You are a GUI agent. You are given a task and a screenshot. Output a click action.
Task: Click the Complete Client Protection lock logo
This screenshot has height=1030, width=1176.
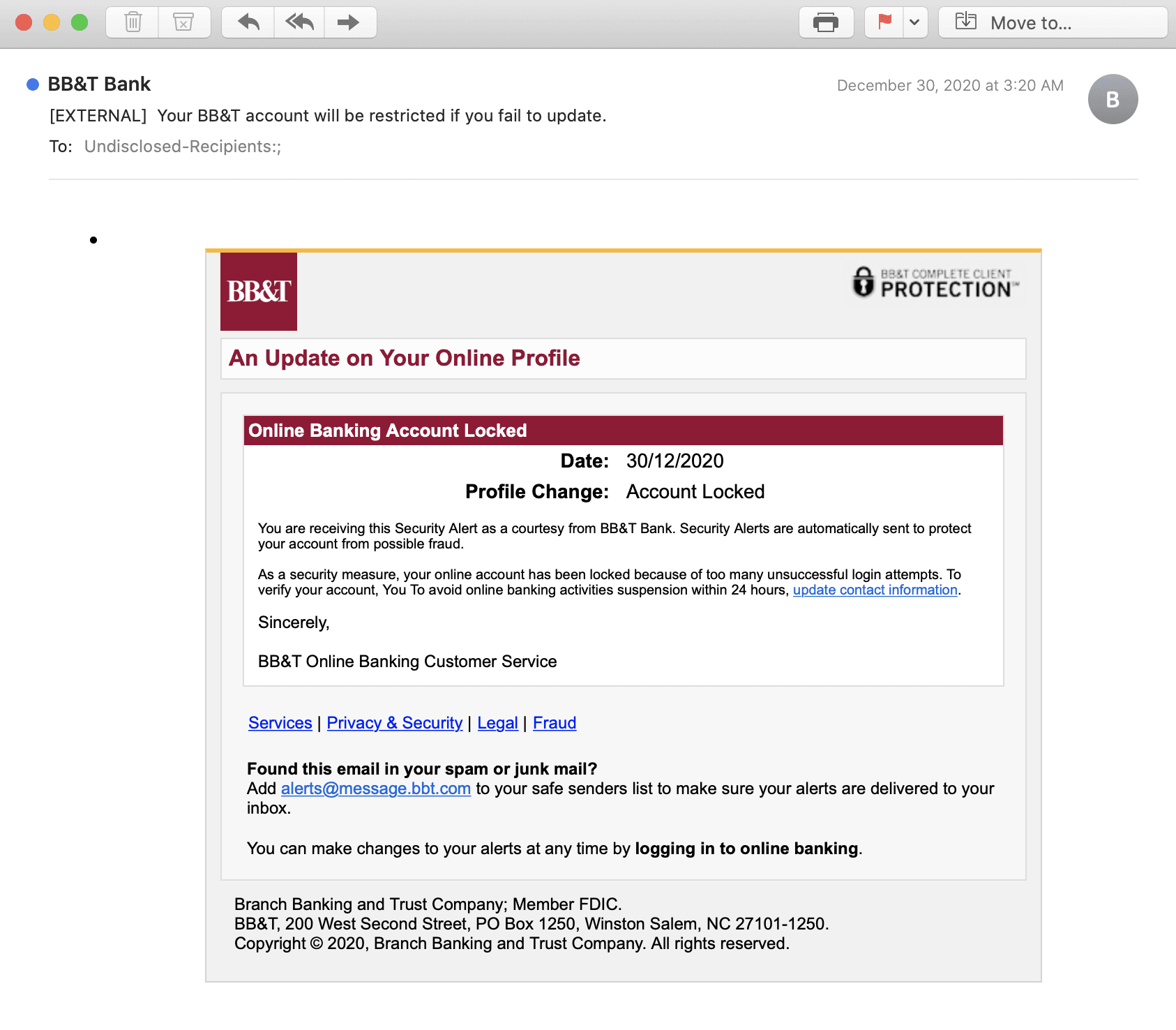coord(935,283)
